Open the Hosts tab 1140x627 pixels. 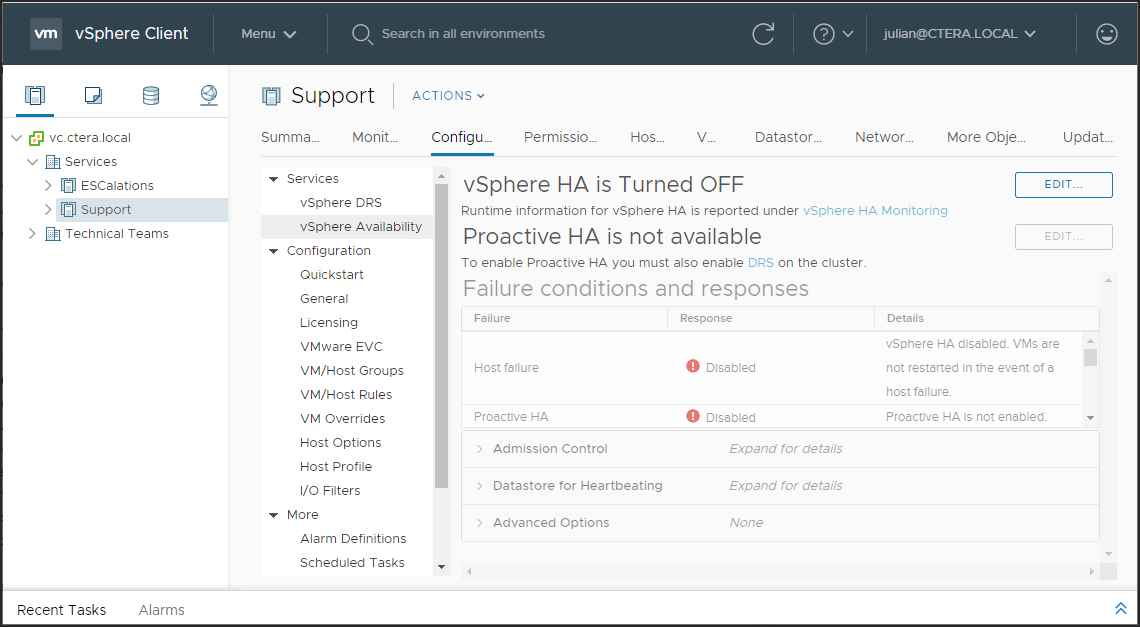click(647, 137)
